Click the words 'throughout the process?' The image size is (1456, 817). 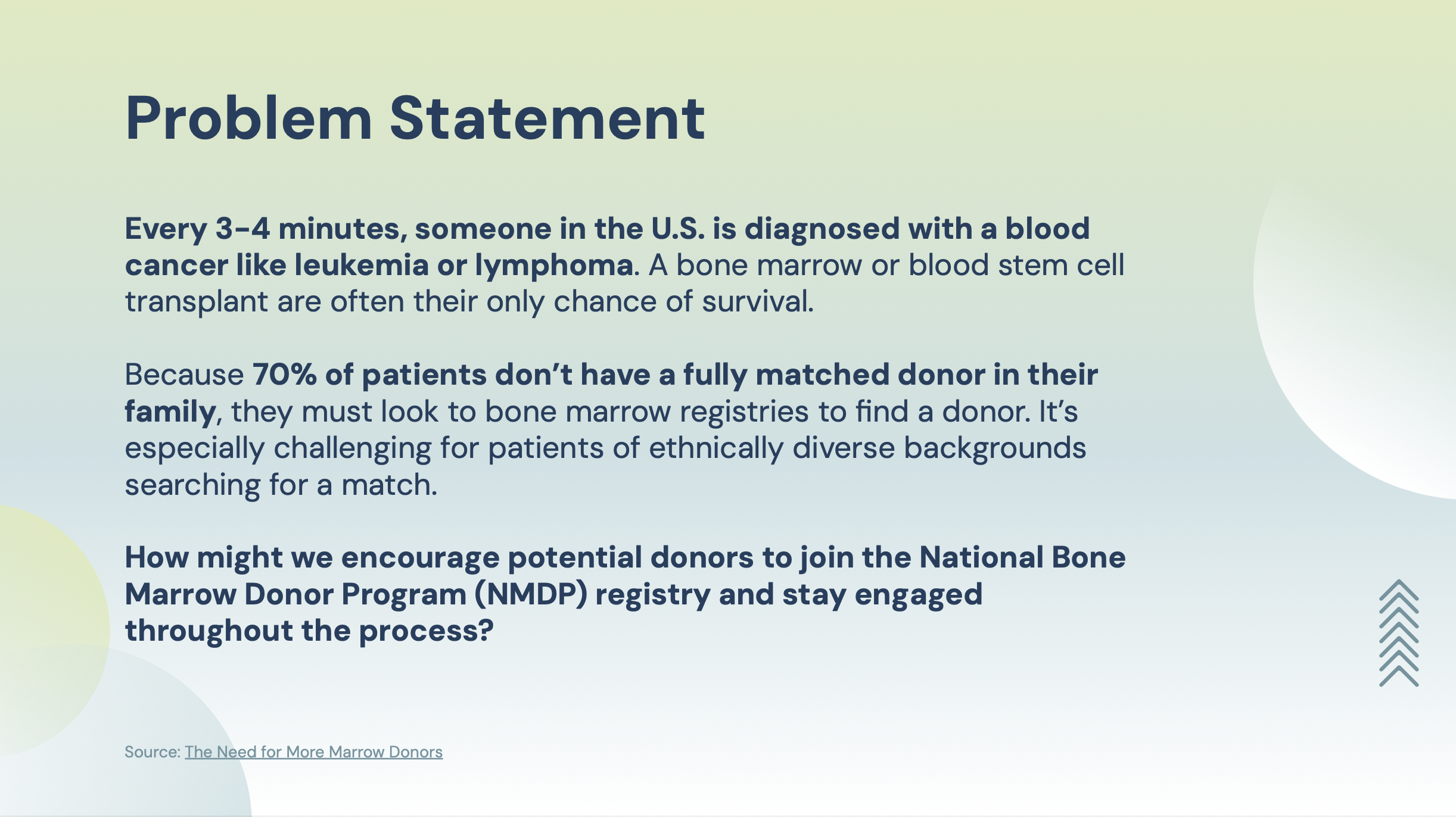click(x=309, y=631)
